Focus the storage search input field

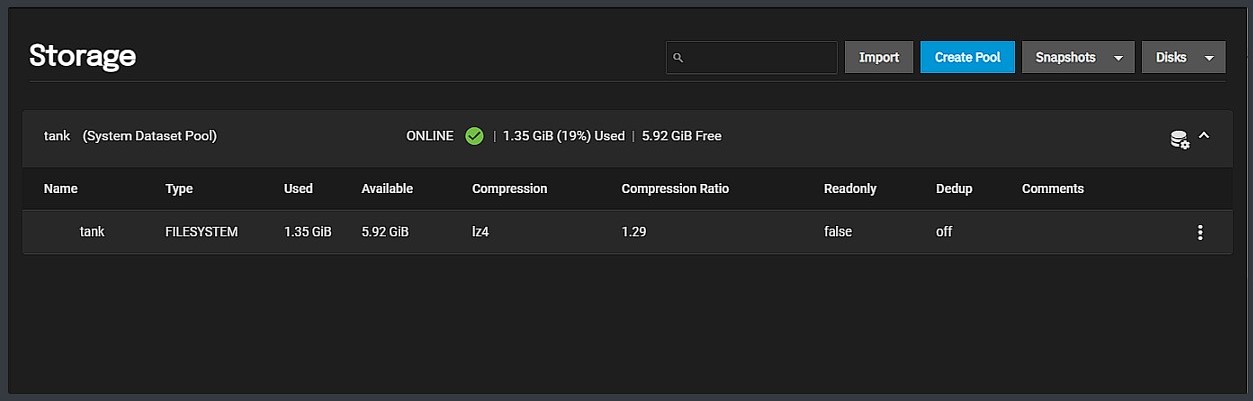tap(760, 58)
